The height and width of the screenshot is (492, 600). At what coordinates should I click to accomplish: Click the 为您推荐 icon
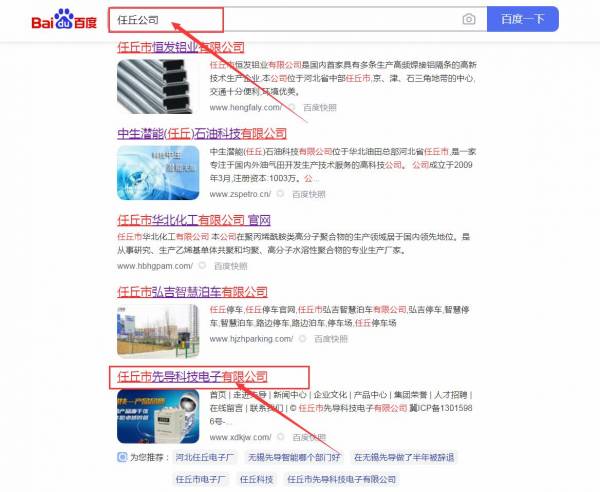point(122,457)
